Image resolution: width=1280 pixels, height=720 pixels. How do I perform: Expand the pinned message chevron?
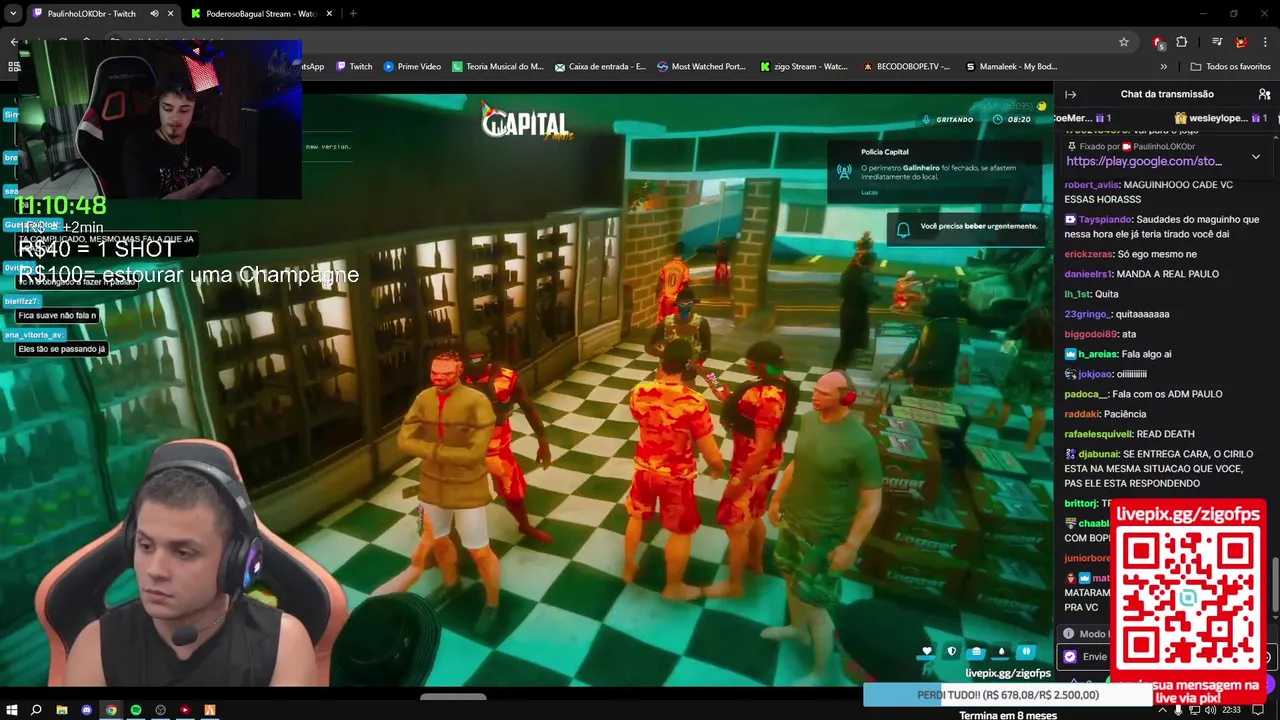[x=1256, y=157]
